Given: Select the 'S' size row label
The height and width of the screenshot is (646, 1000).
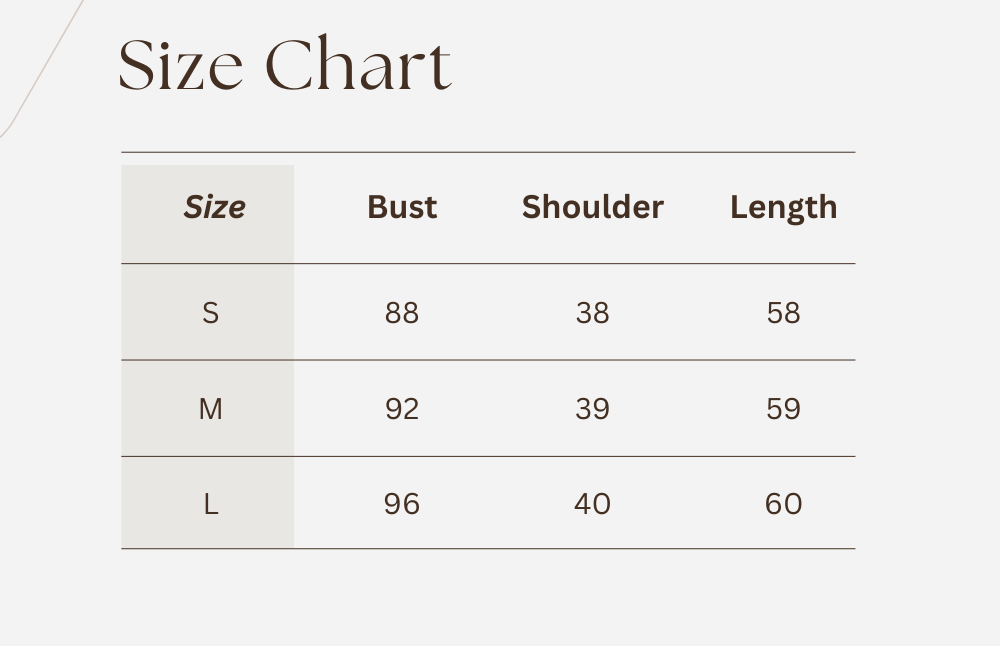Looking at the screenshot, I should click(210, 313).
